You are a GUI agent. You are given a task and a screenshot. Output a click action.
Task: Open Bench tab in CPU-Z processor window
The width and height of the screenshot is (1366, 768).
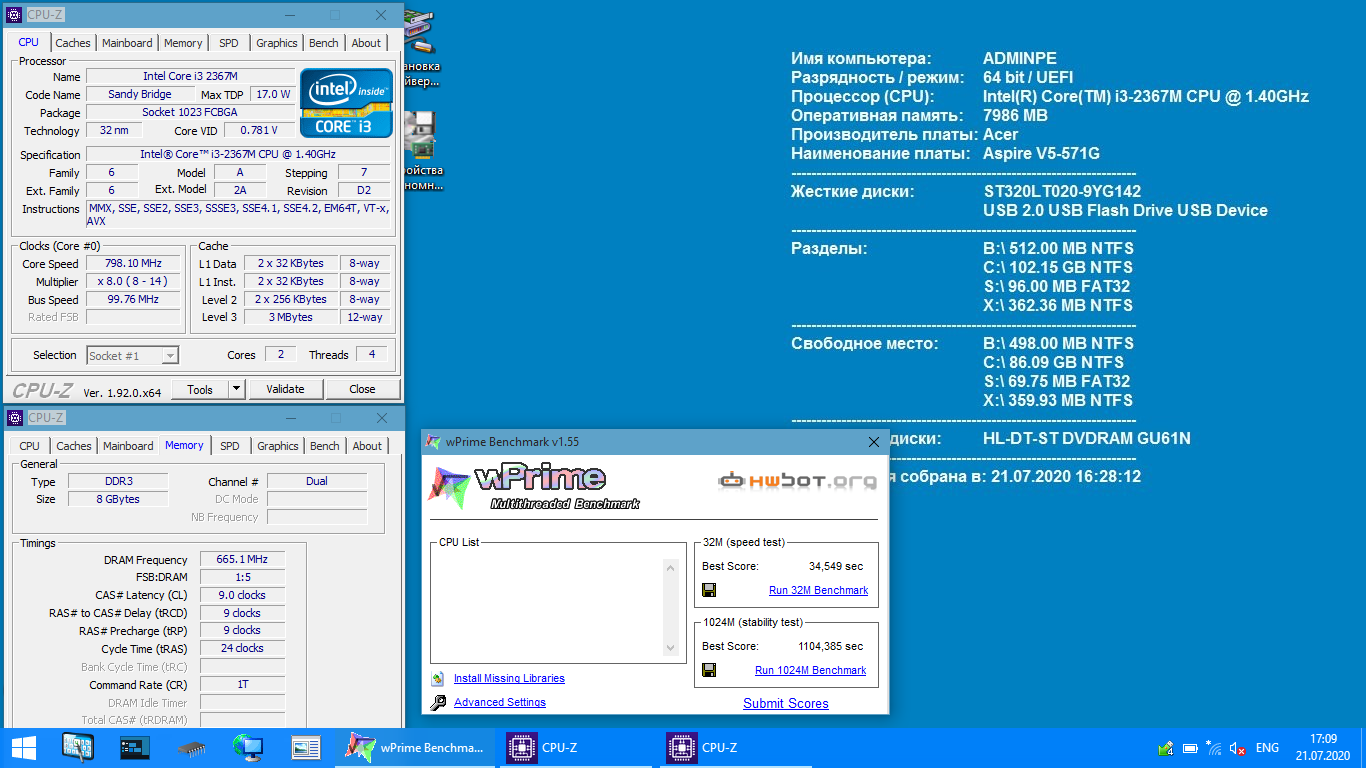(324, 43)
